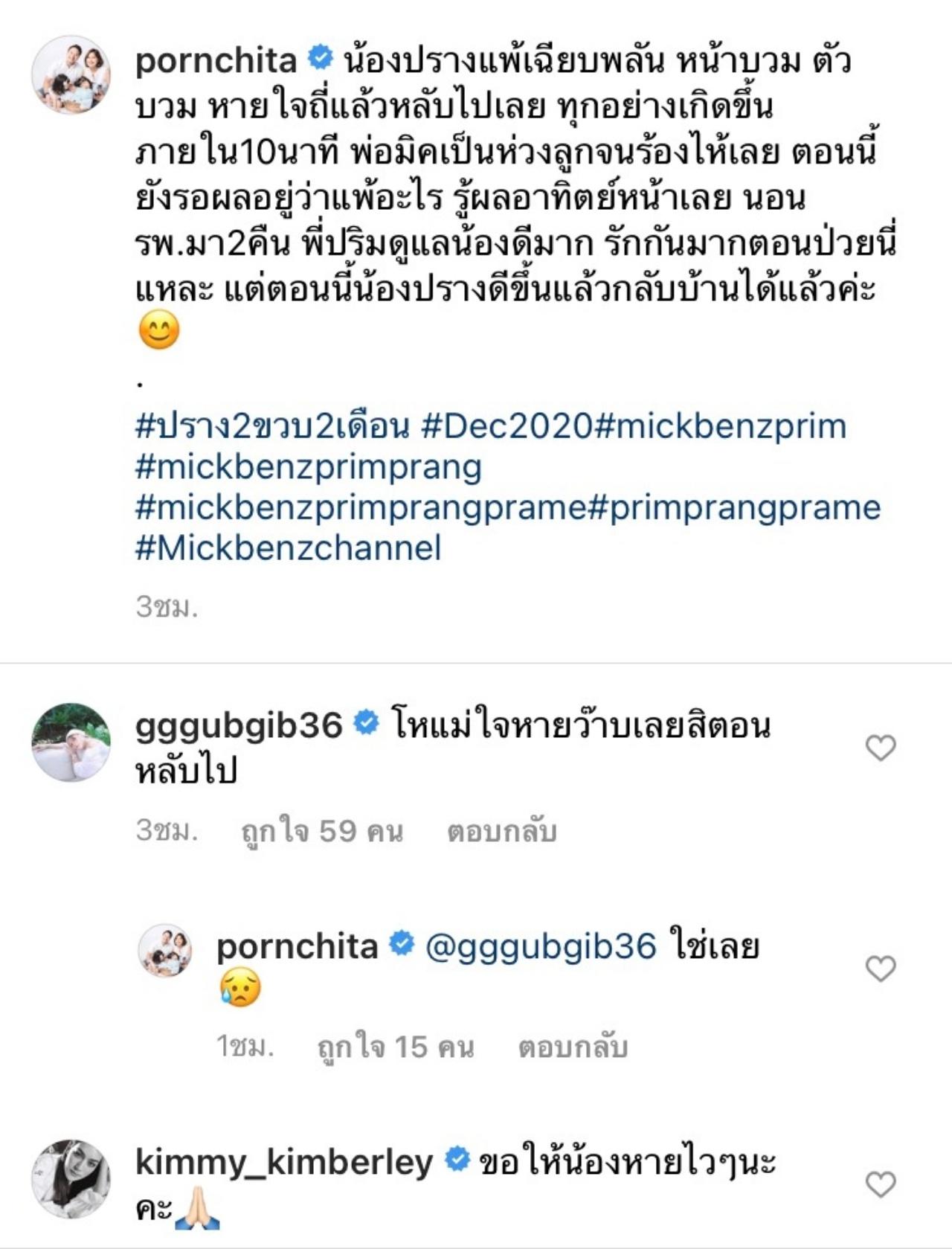Tap the verified badge beside gggubgib36
This screenshot has width=952, height=1249.
click(366, 723)
